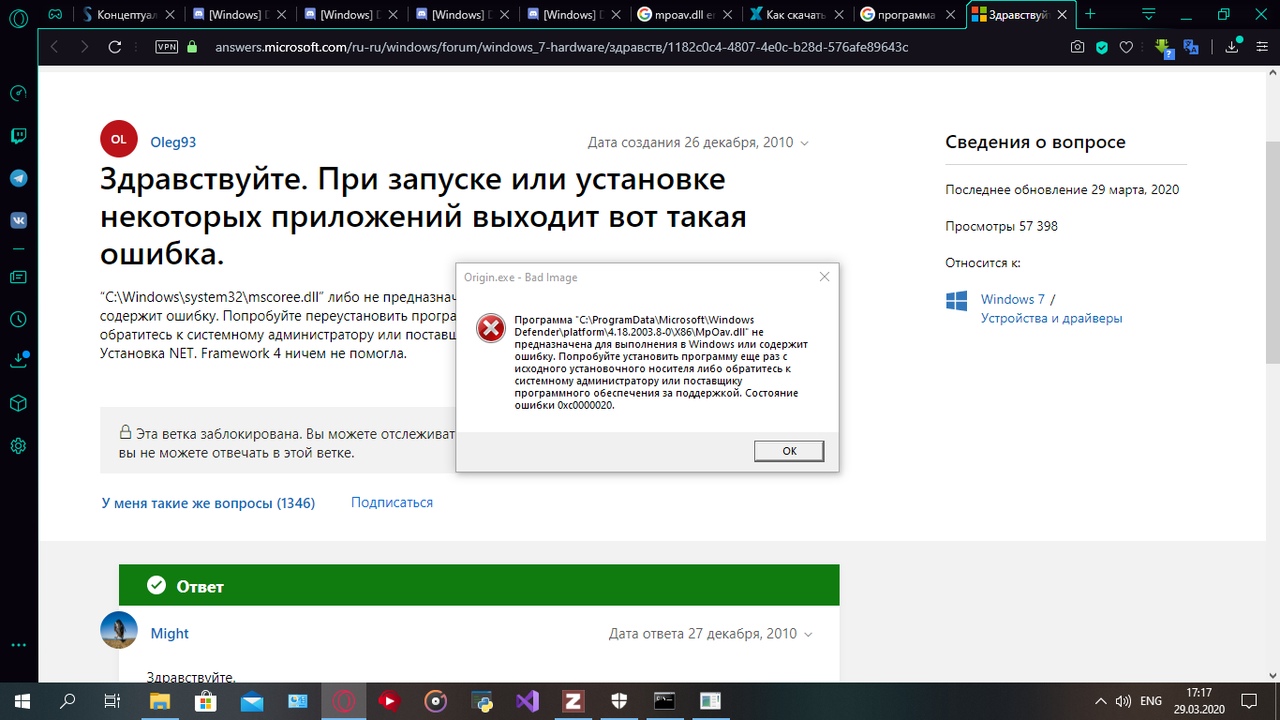
Task: Show hidden tray icons chevron
Action: pyautogui.click(x=1101, y=701)
